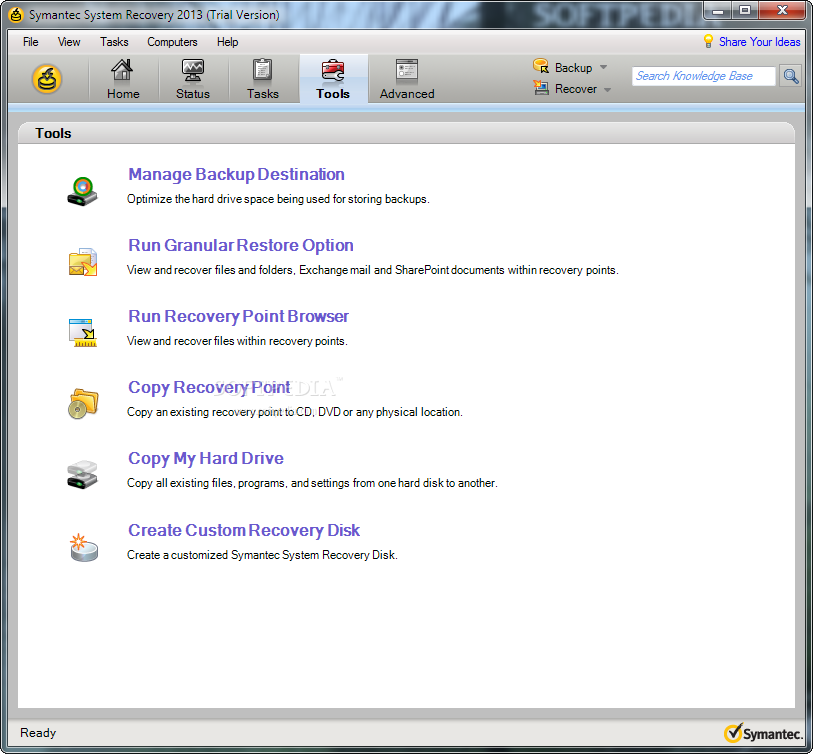This screenshot has width=813, height=754.
Task: Click the Ready status bar text
Action: pos(38,733)
